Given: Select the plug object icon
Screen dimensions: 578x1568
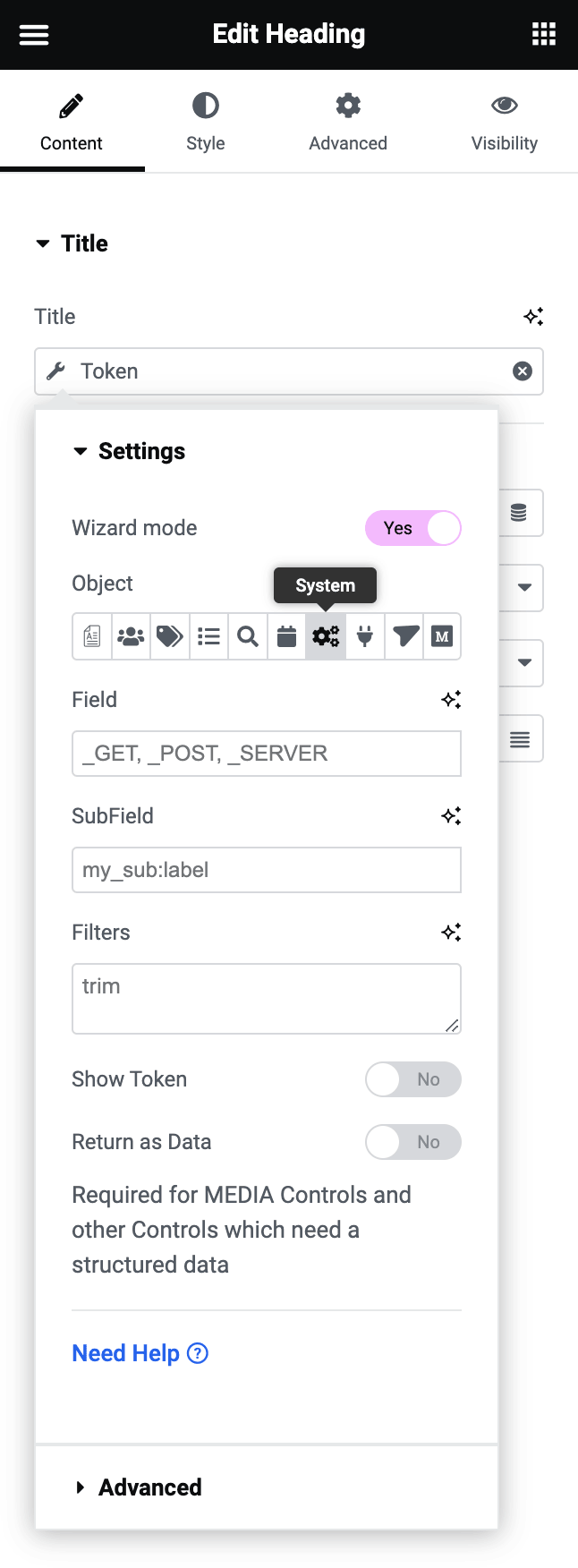Looking at the screenshot, I should [x=365, y=636].
